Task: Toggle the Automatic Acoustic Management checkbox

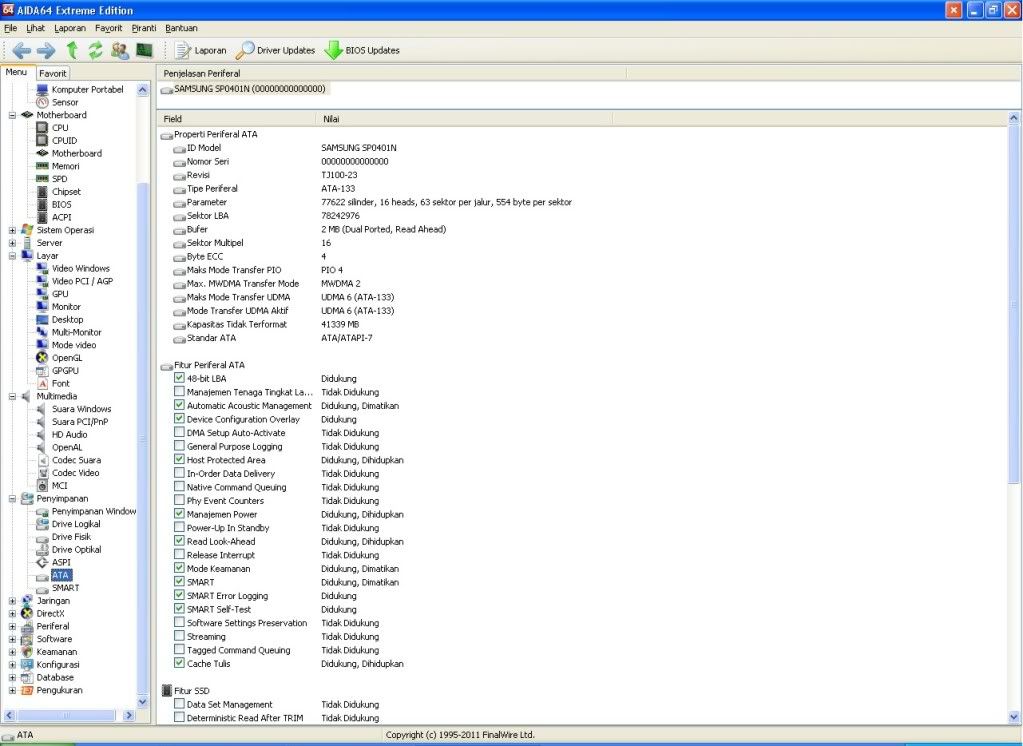Action: click(x=179, y=405)
